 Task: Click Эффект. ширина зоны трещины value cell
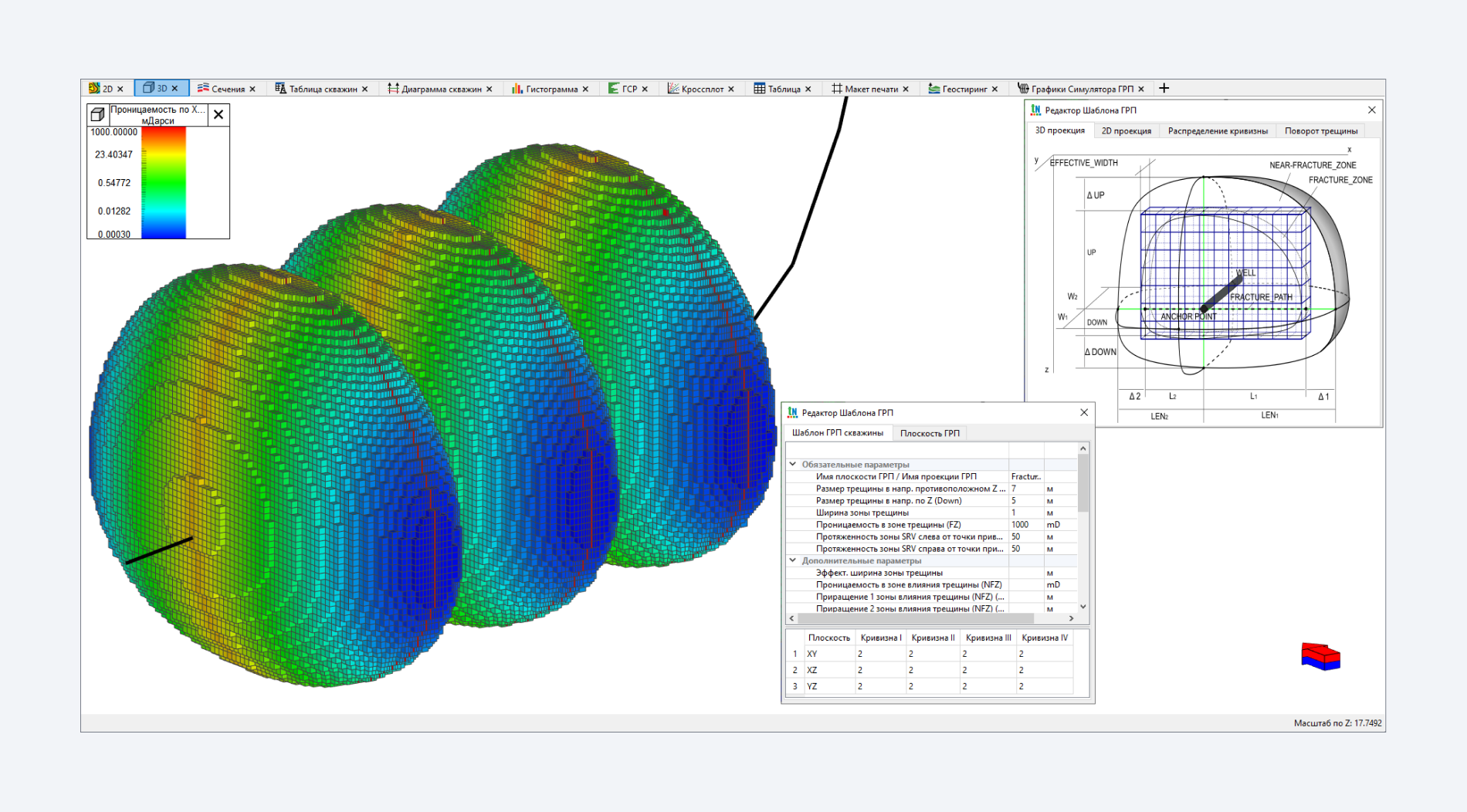tap(1026, 573)
